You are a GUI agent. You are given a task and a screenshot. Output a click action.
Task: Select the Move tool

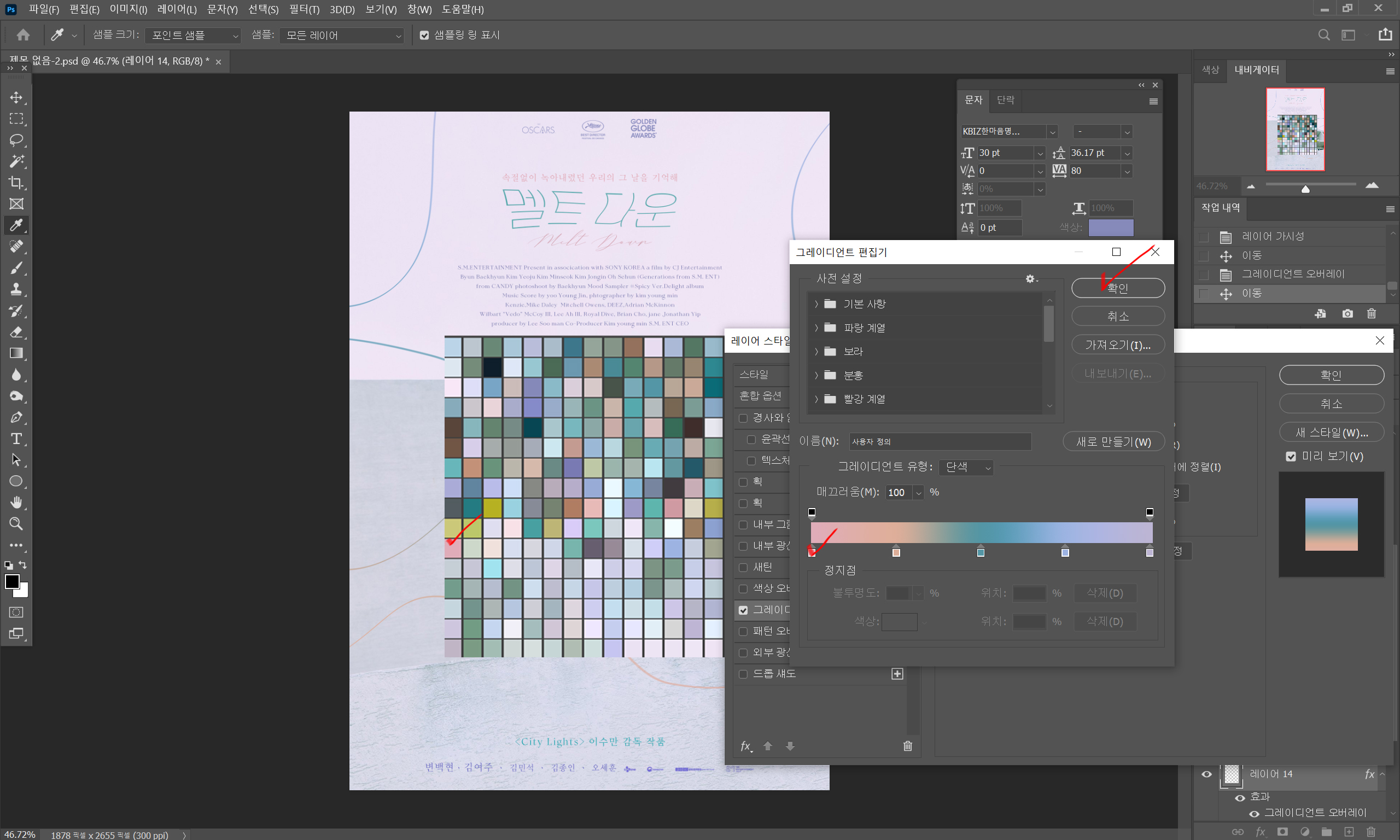(x=16, y=97)
